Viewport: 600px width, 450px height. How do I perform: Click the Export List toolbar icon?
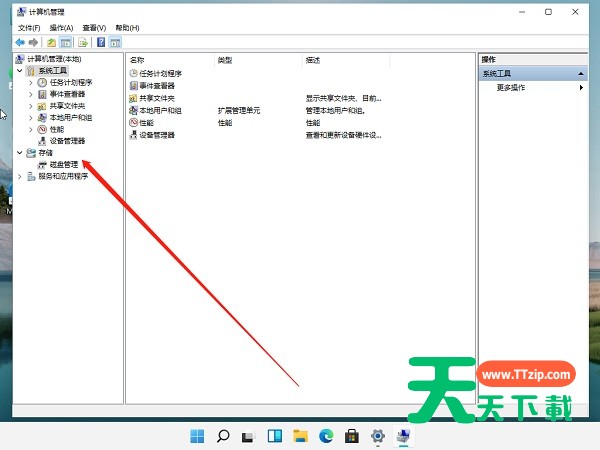click(x=84, y=43)
